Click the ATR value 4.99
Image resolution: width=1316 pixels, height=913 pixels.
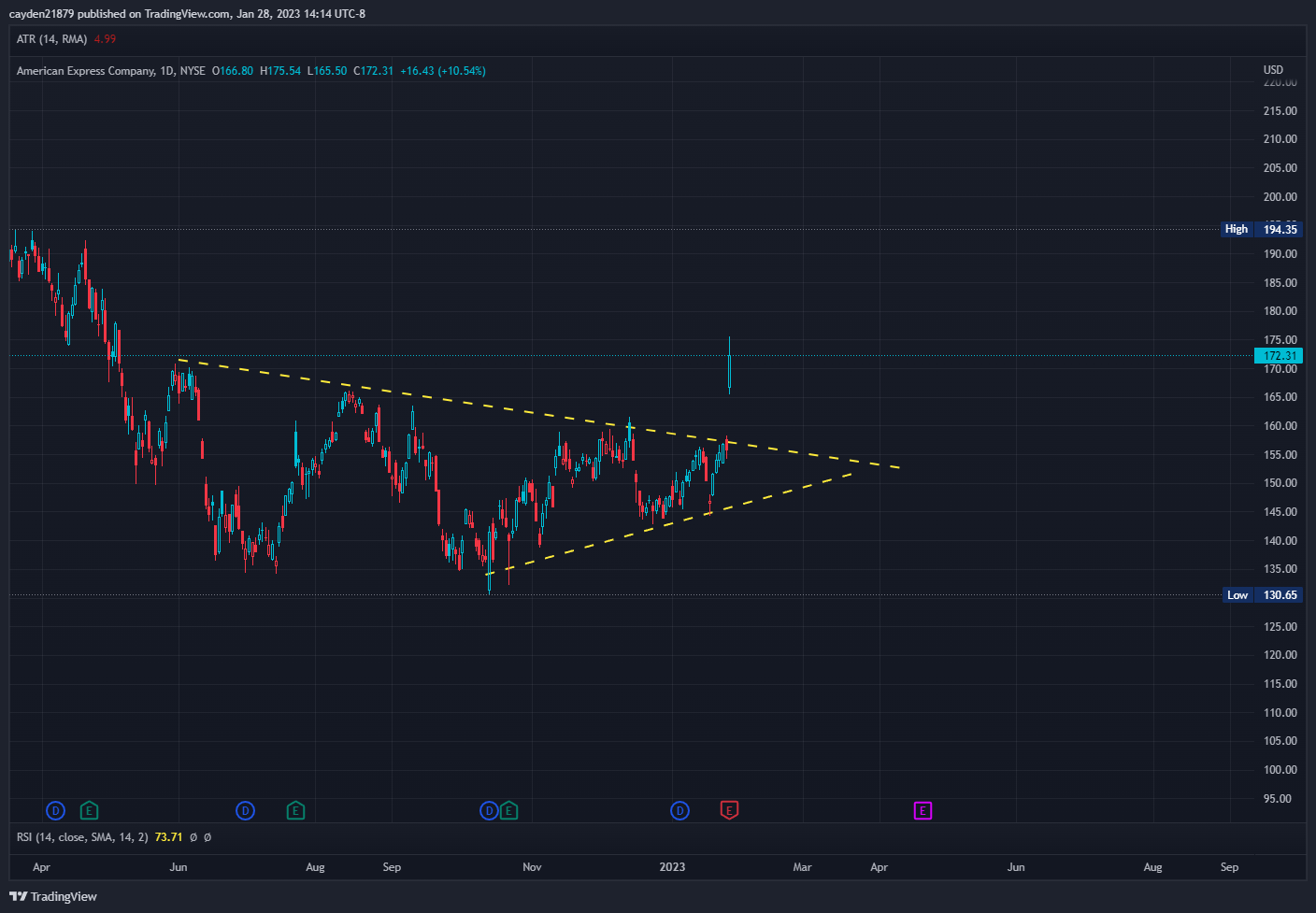point(105,39)
